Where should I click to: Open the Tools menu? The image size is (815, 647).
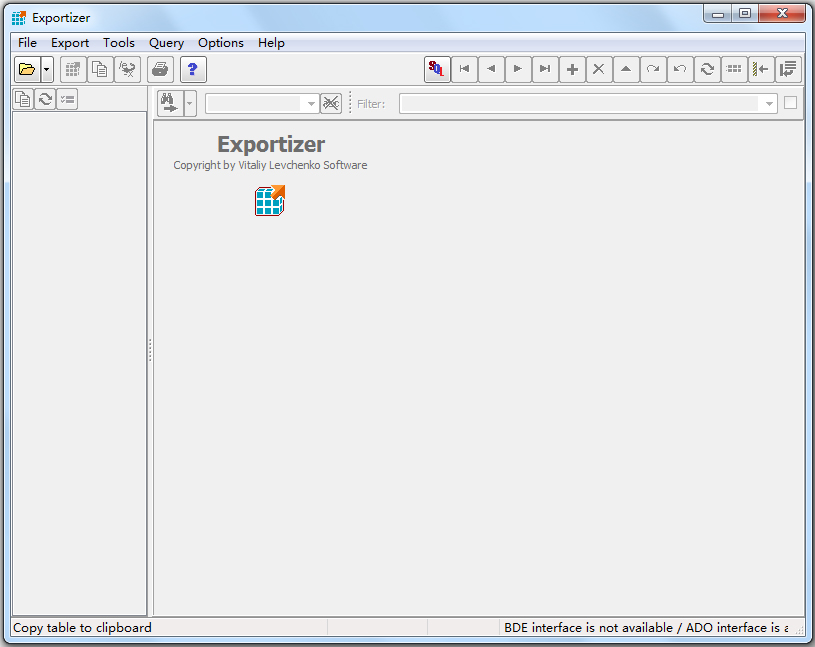(119, 43)
